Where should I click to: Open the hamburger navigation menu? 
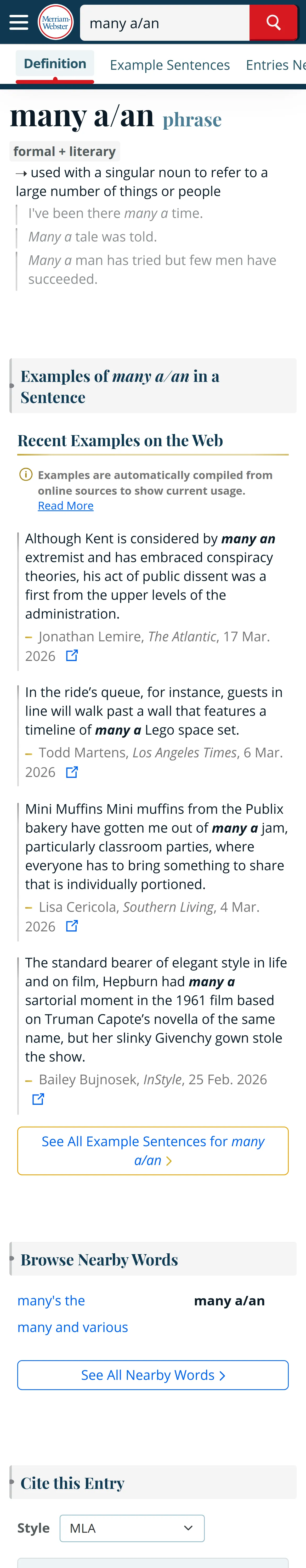pos(19,22)
